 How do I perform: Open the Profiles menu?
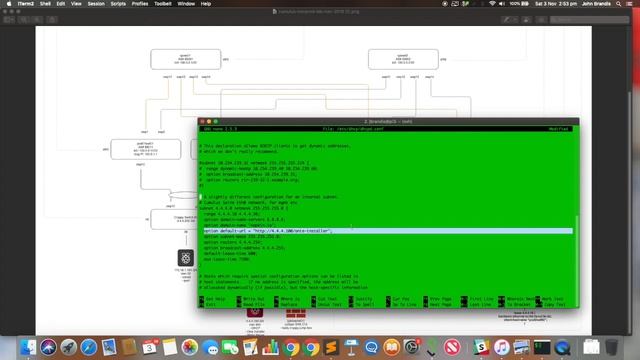tap(140, 4)
